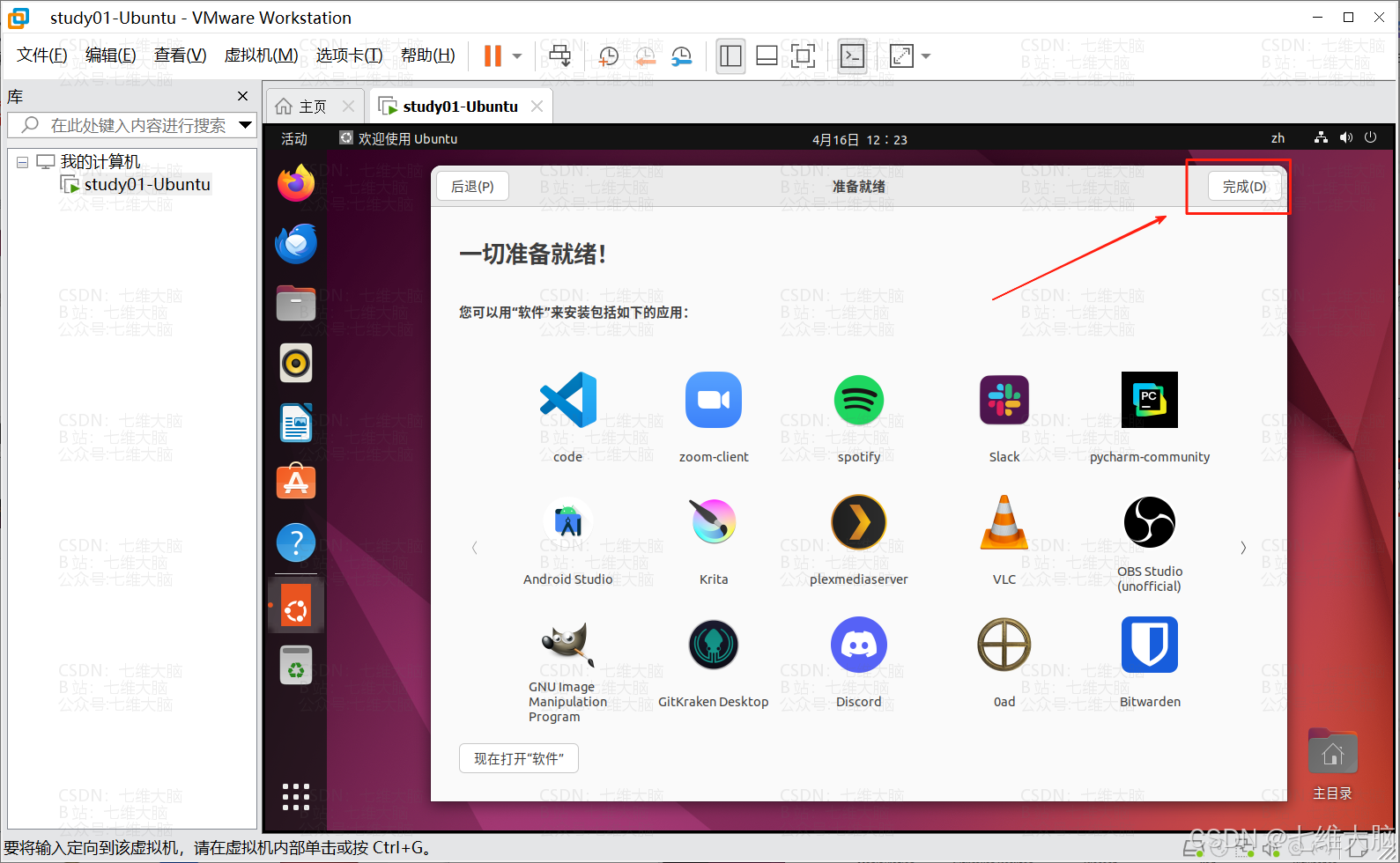1400x863 pixels.
Task: Open Rhythmbox from the dock
Action: coord(296,363)
